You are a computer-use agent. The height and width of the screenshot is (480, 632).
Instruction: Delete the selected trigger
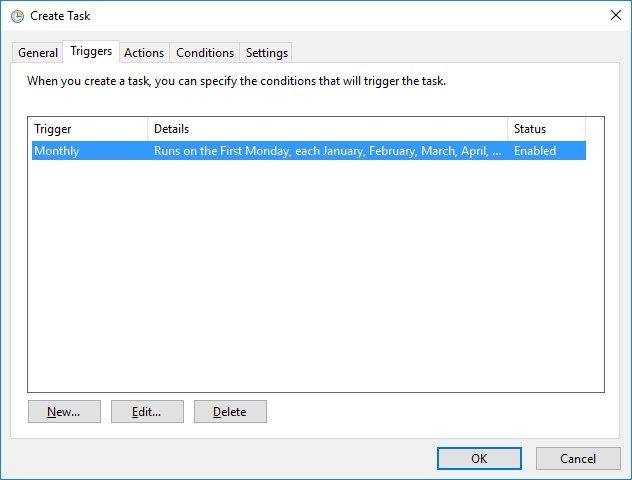pos(230,411)
